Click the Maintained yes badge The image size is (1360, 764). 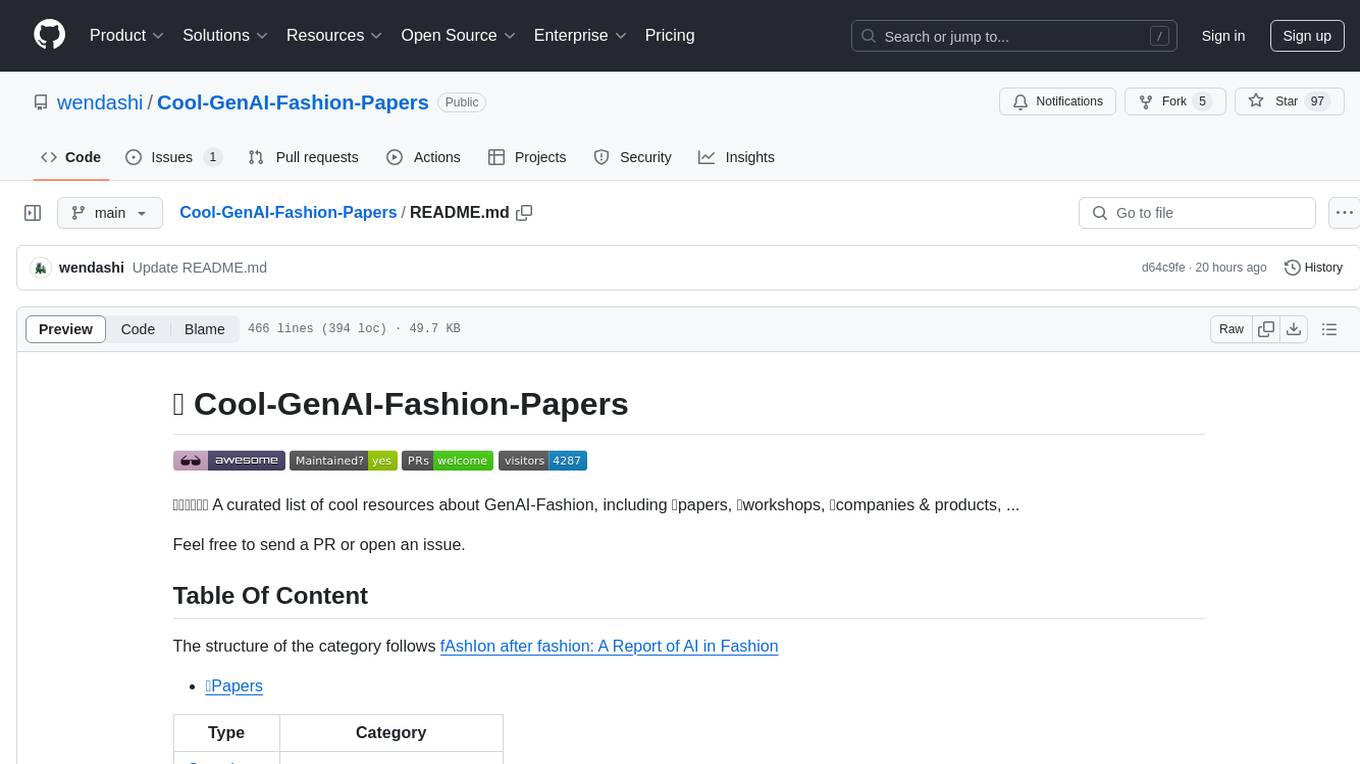(x=343, y=460)
